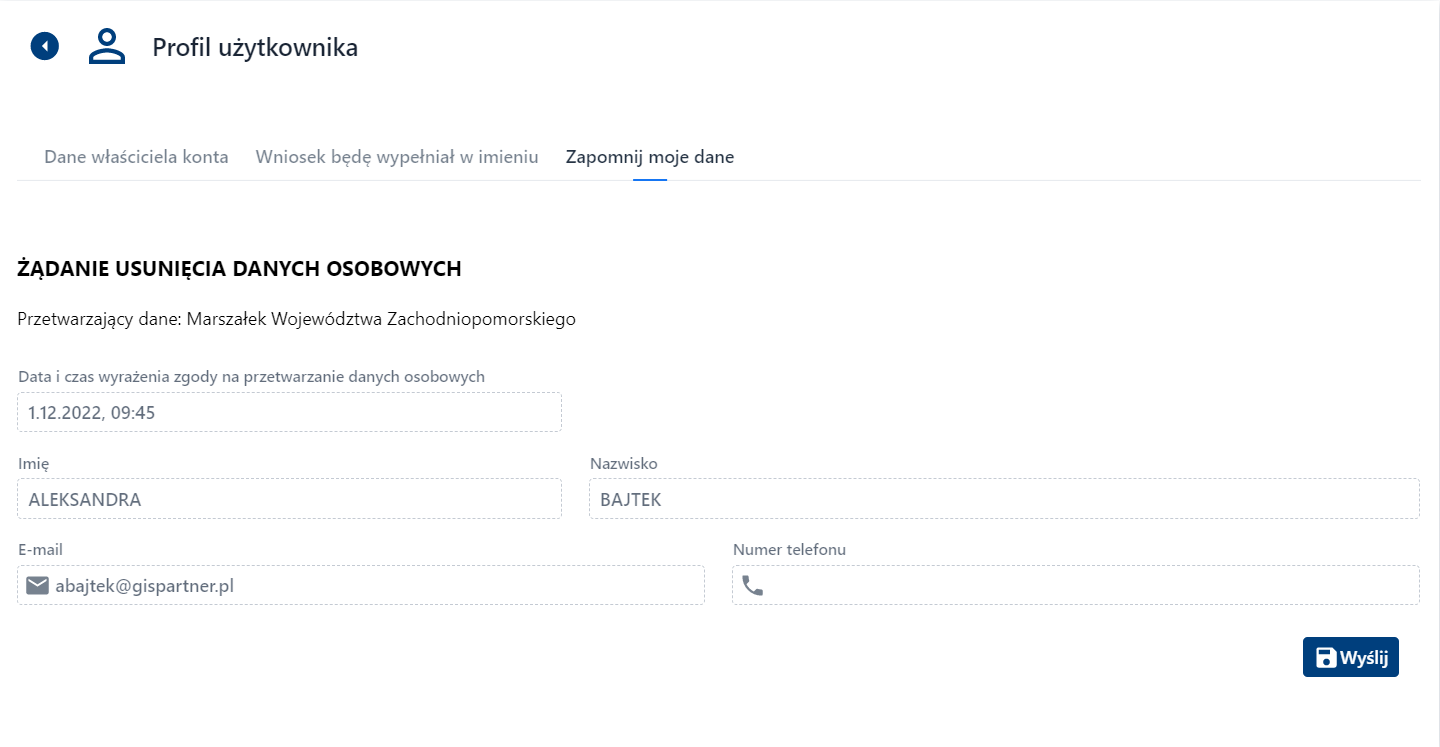Select the consent date field showing 1.12.2022
The width and height of the screenshot is (1440, 747).
pos(289,412)
